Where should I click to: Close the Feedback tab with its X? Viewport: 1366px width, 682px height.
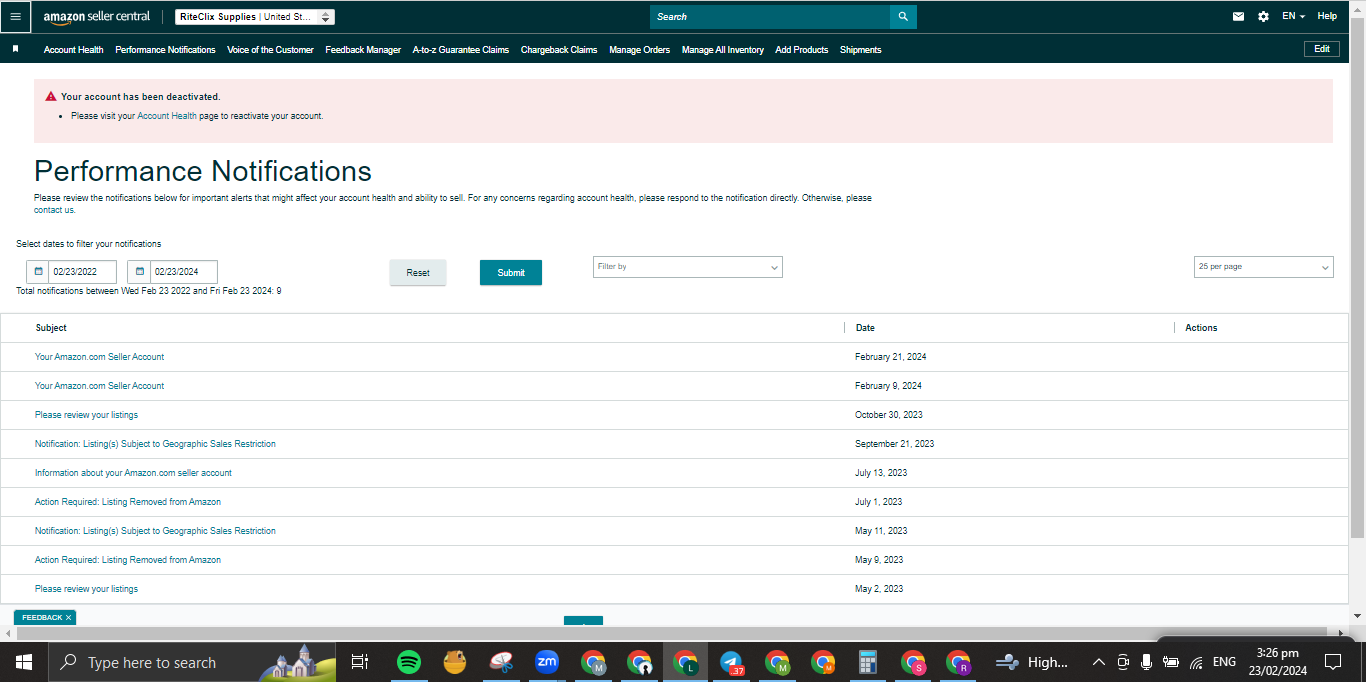pos(69,618)
